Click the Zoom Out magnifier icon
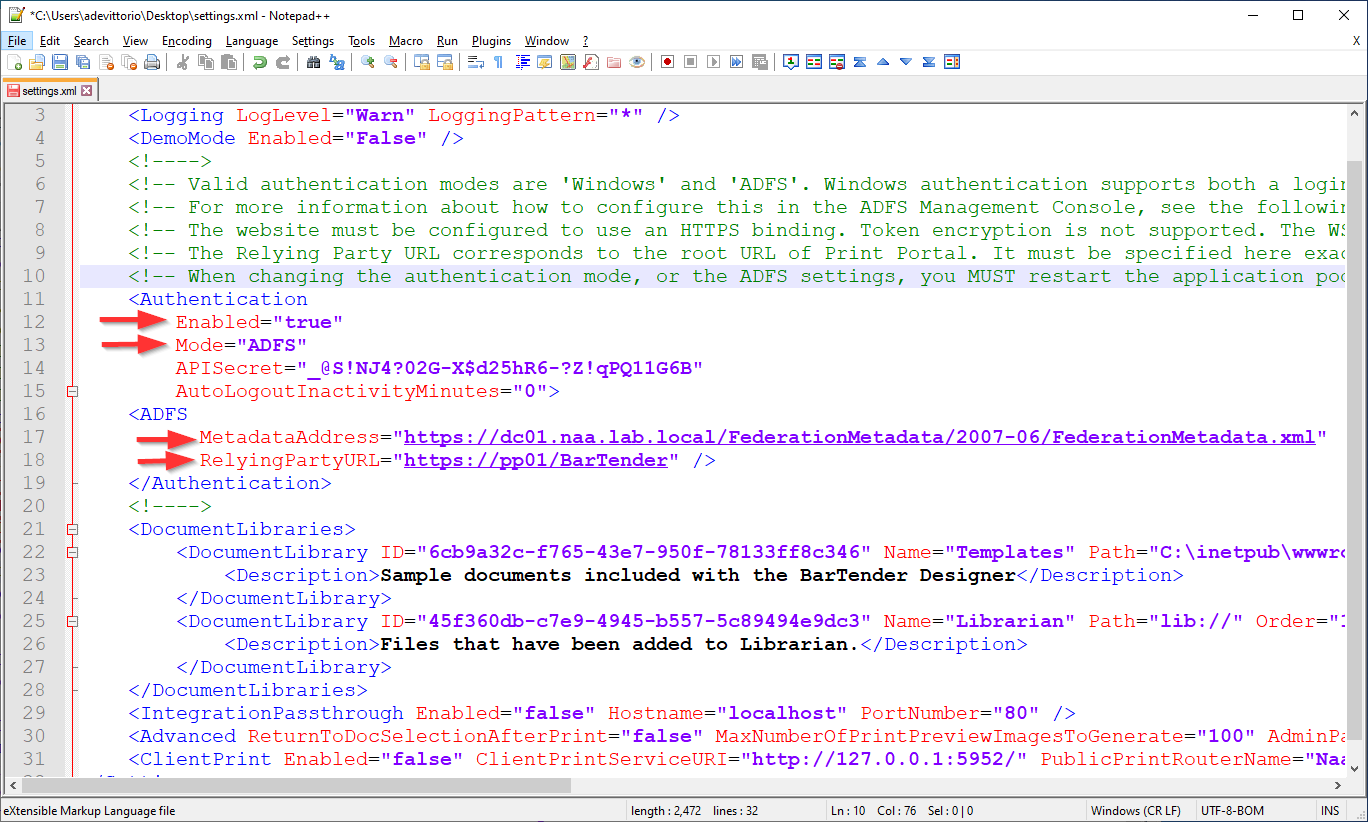Screen dimensions: 1368x822 pos(391,62)
